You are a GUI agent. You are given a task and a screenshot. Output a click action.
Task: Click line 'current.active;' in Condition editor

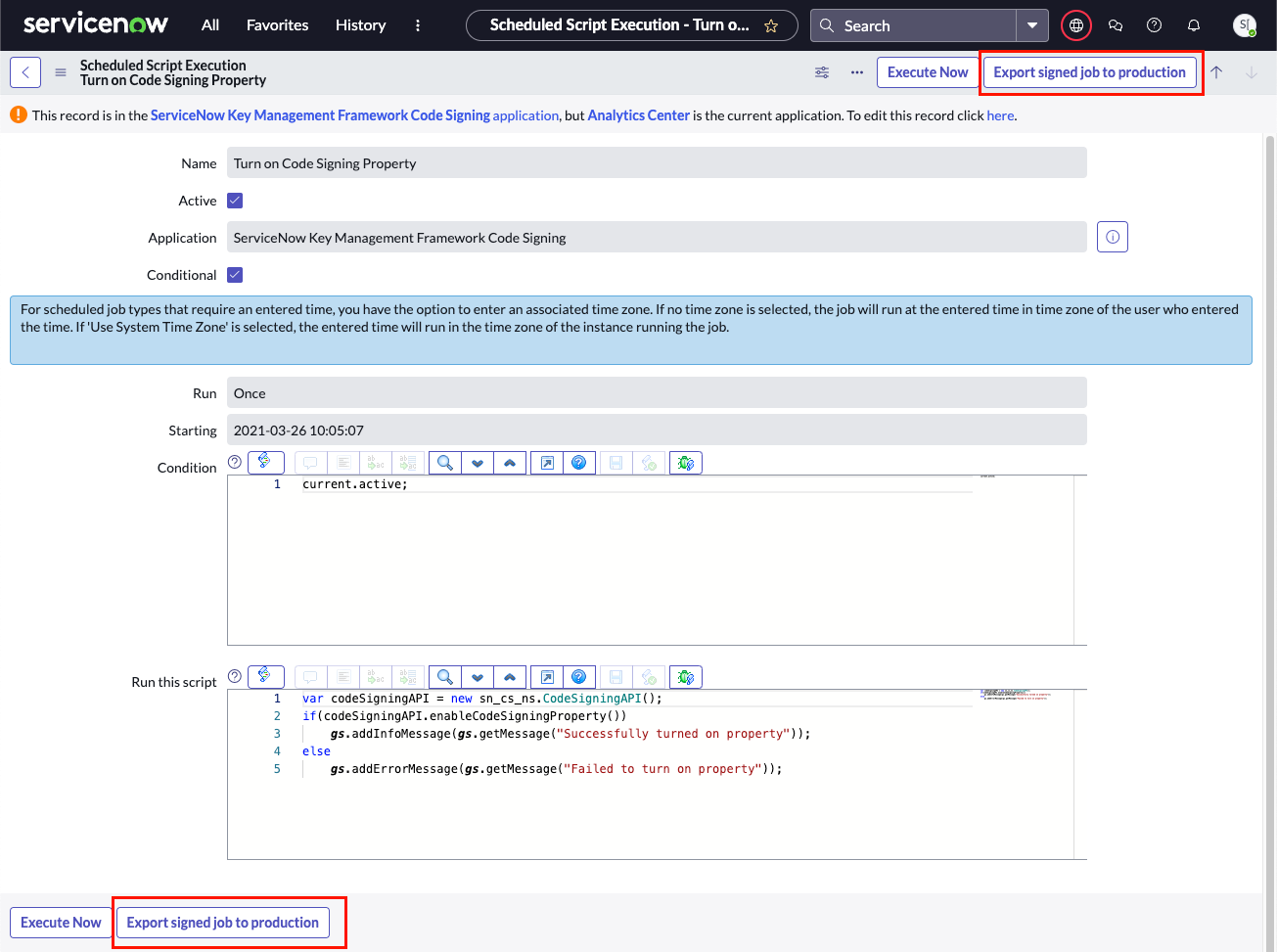[354, 484]
